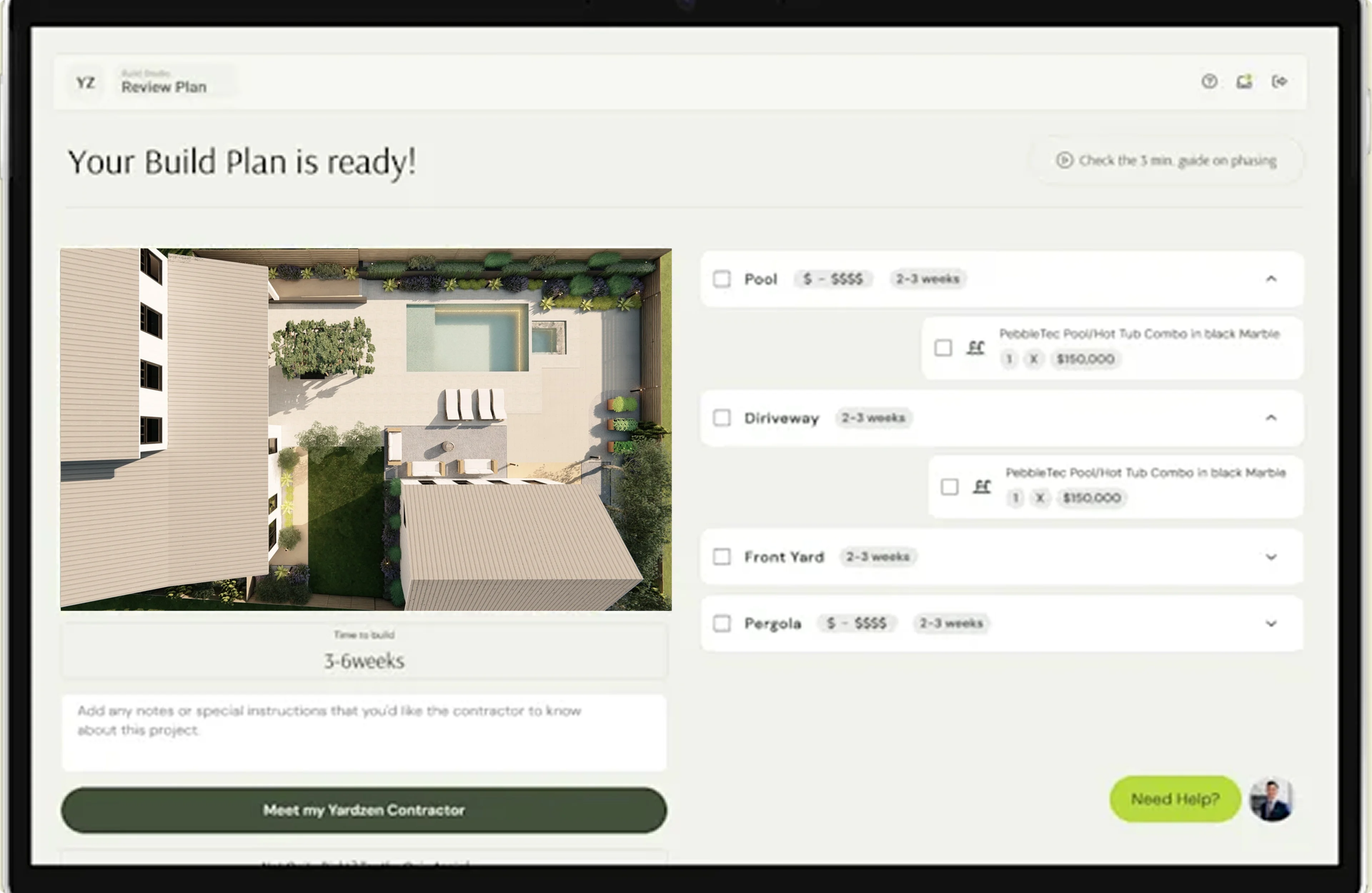The width and height of the screenshot is (1372, 893).
Task: Tick the Pergola checkbox
Action: (x=722, y=624)
